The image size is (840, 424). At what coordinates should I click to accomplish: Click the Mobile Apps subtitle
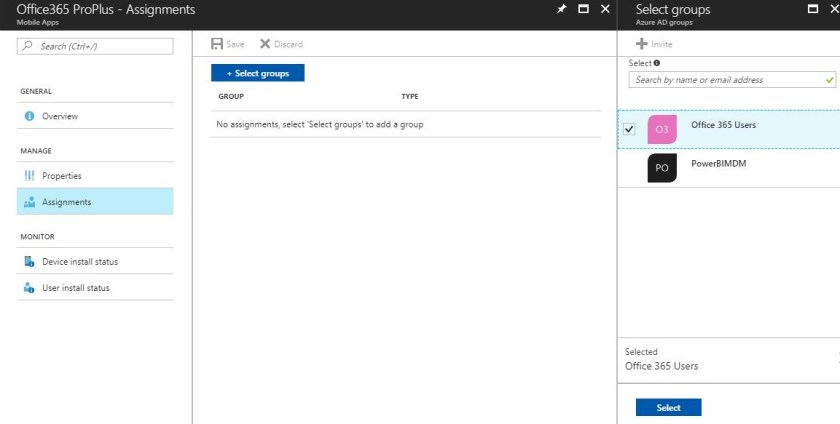[x=38, y=23]
